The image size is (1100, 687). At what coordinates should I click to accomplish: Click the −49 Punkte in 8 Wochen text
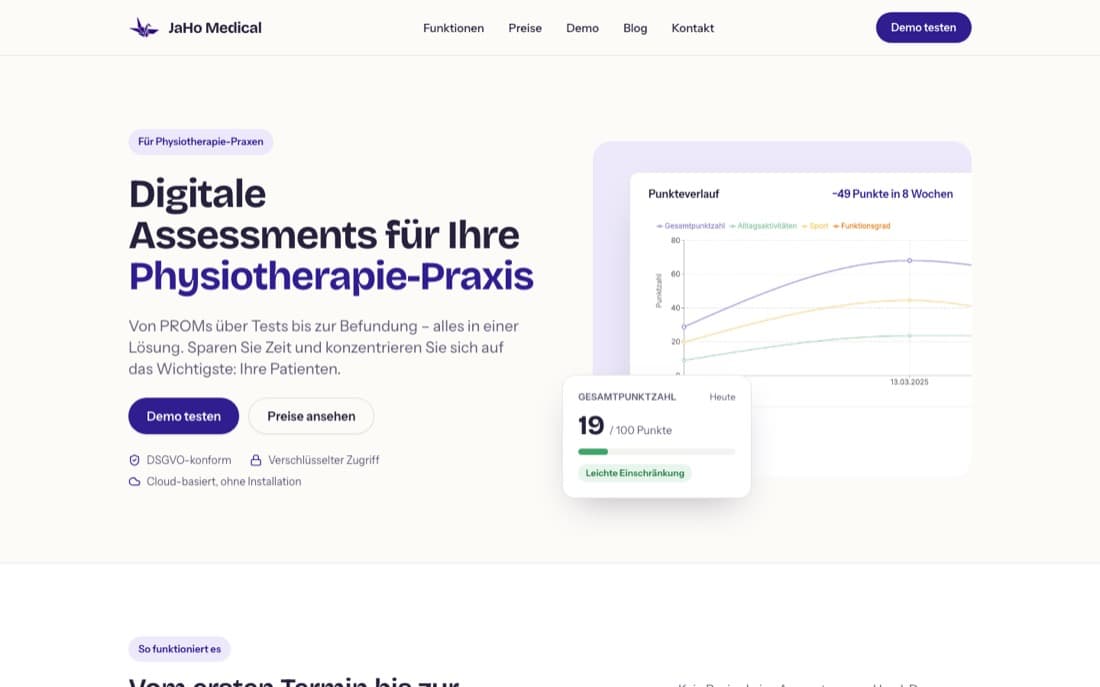pyautogui.click(x=892, y=194)
